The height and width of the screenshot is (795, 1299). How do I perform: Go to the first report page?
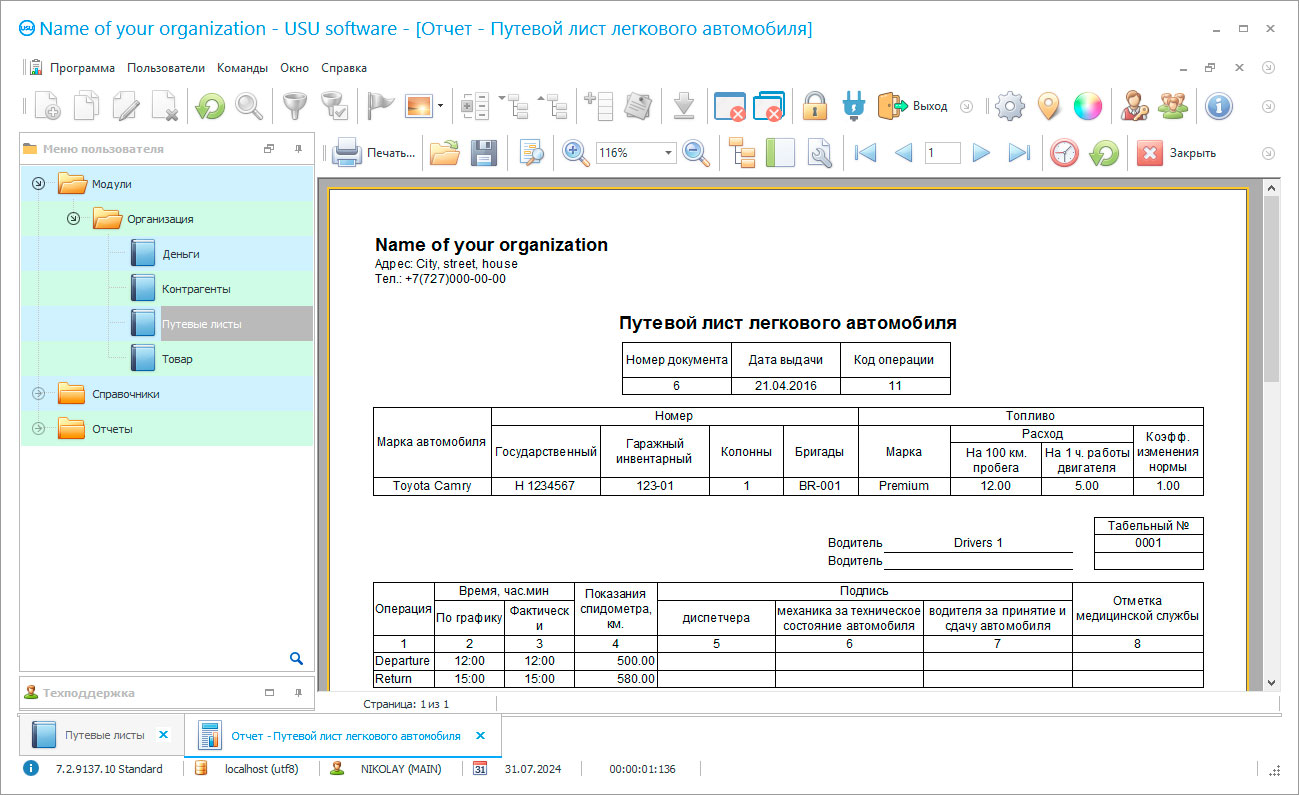(x=865, y=153)
